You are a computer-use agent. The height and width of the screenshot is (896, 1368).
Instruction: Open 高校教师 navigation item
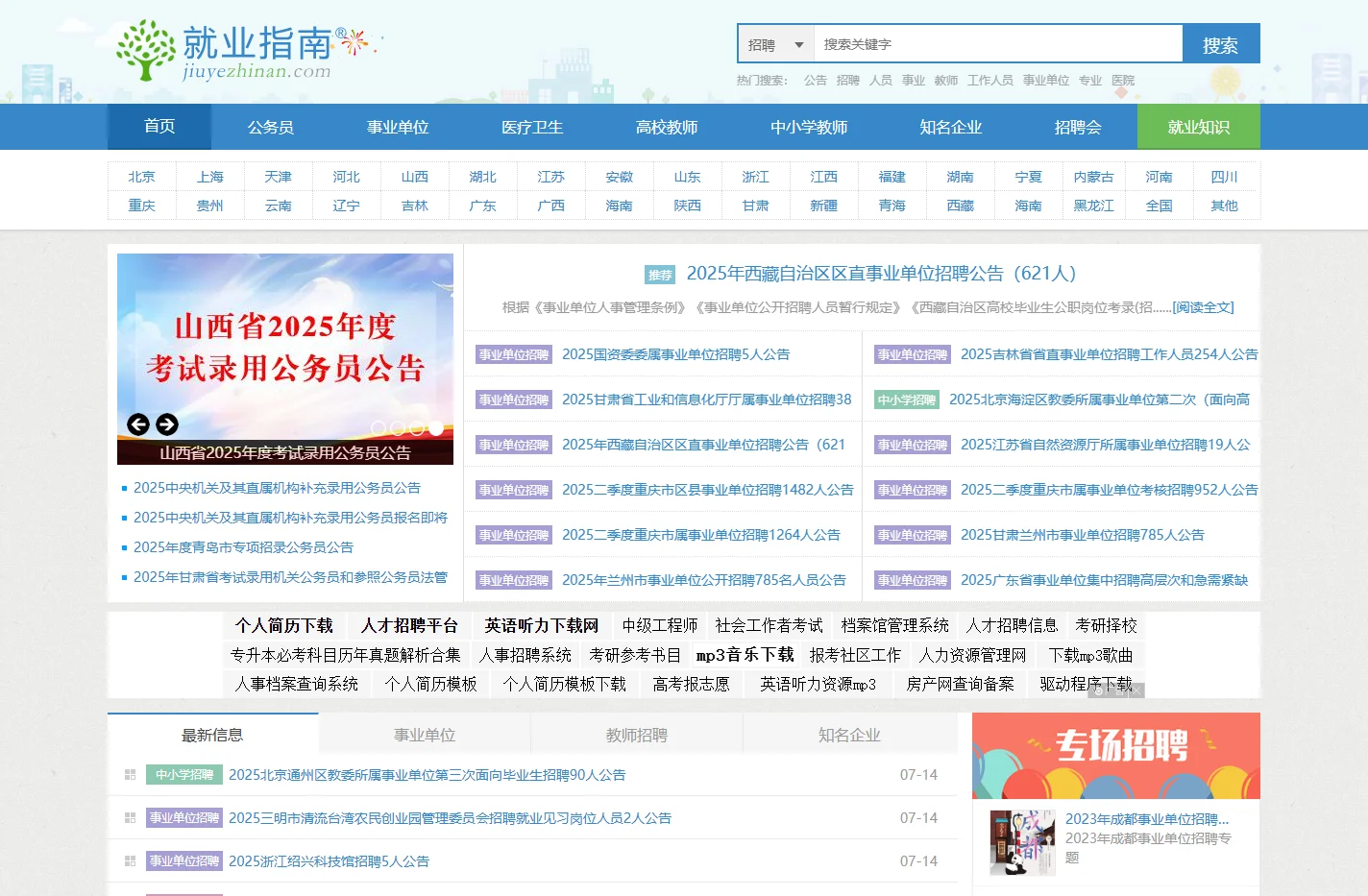pyautogui.click(x=667, y=127)
